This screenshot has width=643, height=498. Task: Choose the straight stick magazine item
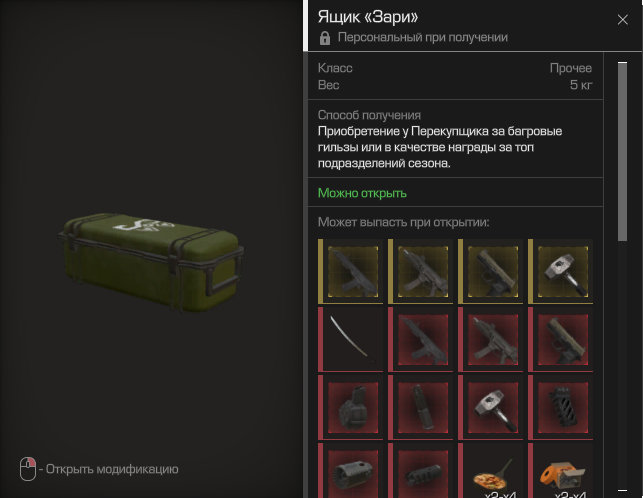421,407
